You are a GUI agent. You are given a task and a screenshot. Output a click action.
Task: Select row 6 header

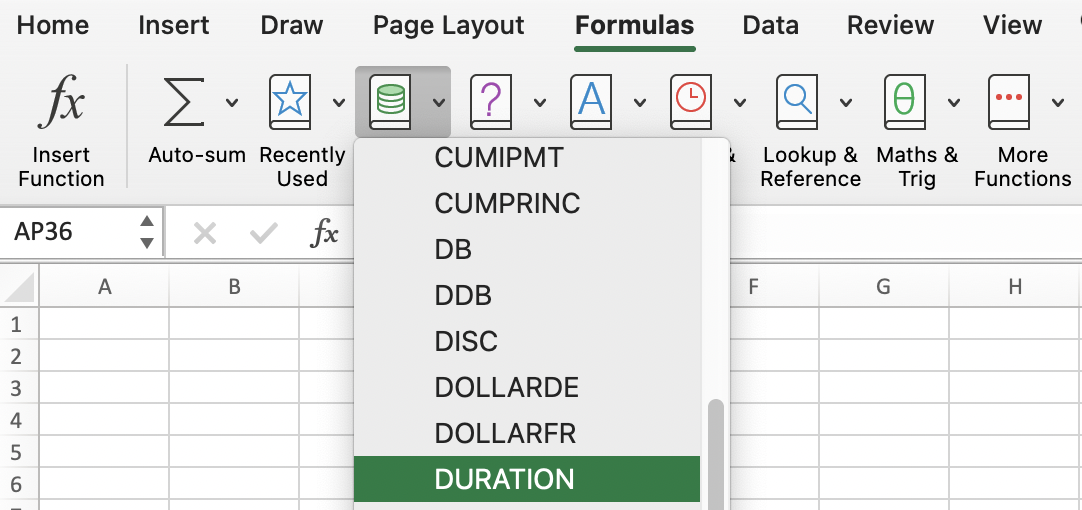tap(19, 484)
